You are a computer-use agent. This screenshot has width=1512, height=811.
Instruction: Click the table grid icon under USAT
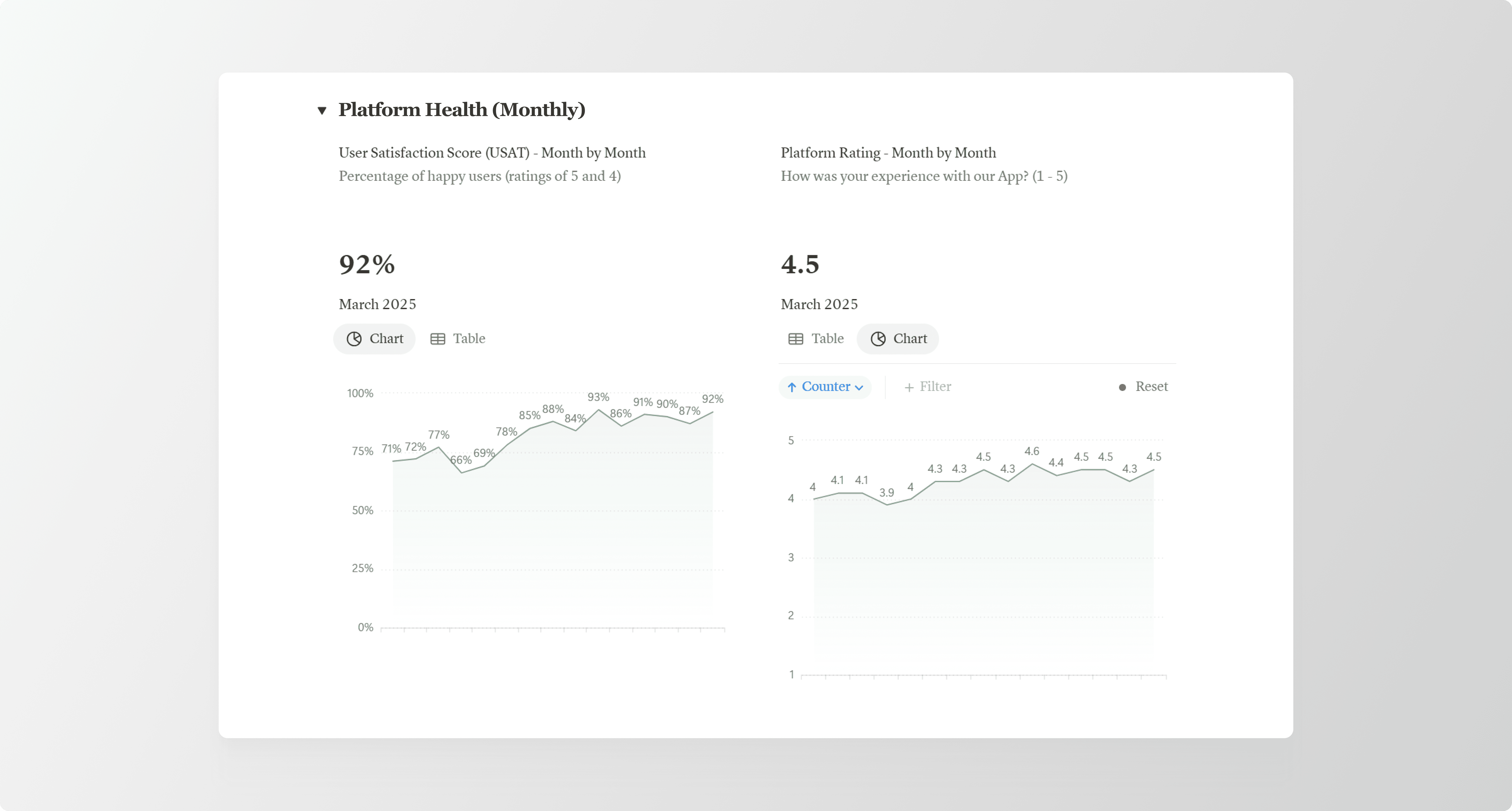438,339
